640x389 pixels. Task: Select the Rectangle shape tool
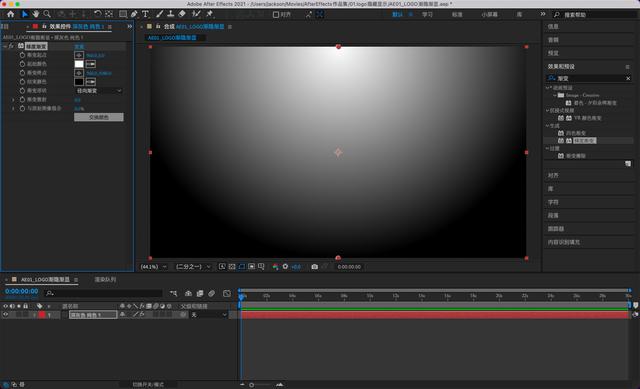tap(123, 14)
